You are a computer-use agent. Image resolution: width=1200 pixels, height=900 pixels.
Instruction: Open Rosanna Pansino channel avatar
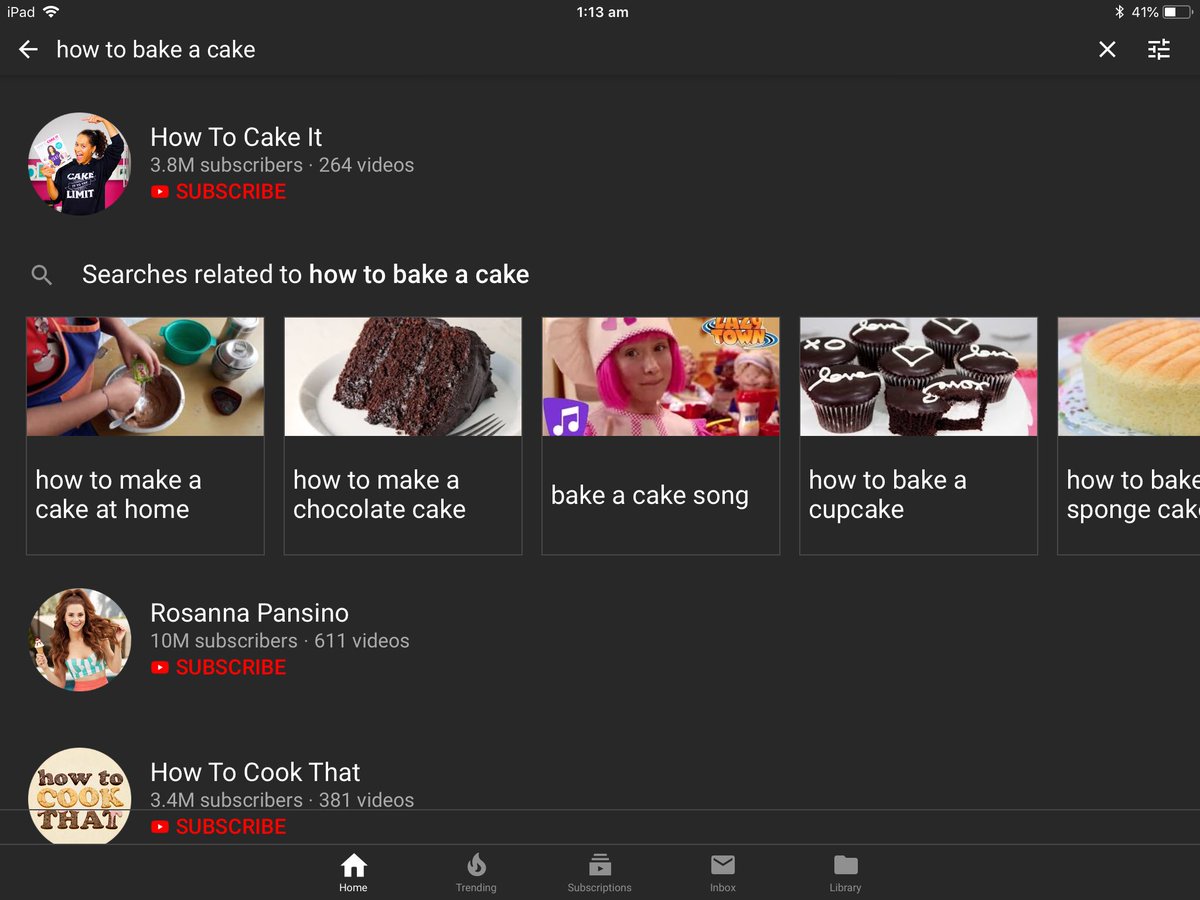click(79, 639)
